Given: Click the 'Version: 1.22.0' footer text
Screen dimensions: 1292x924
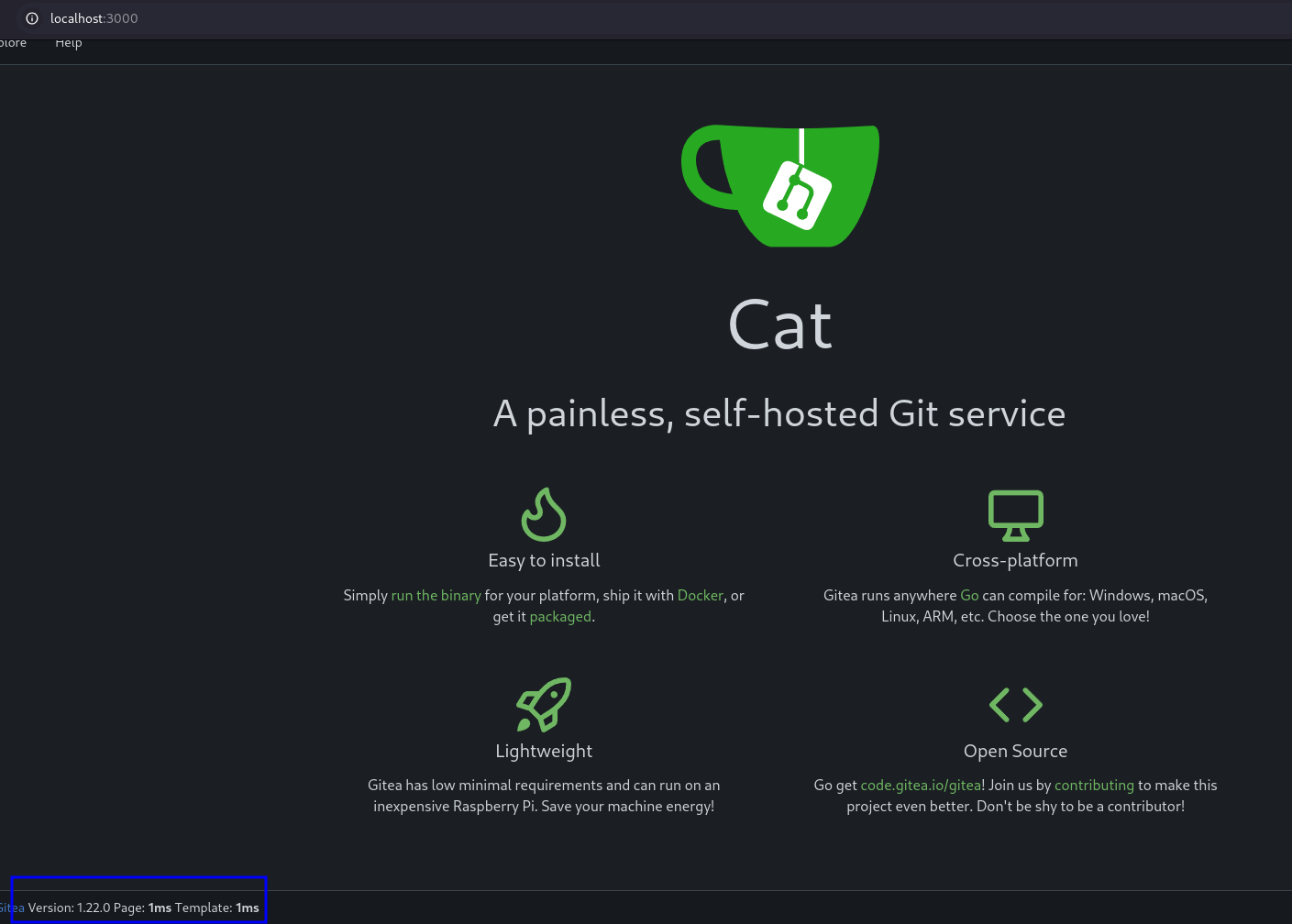Looking at the screenshot, I should coord(69,907).
